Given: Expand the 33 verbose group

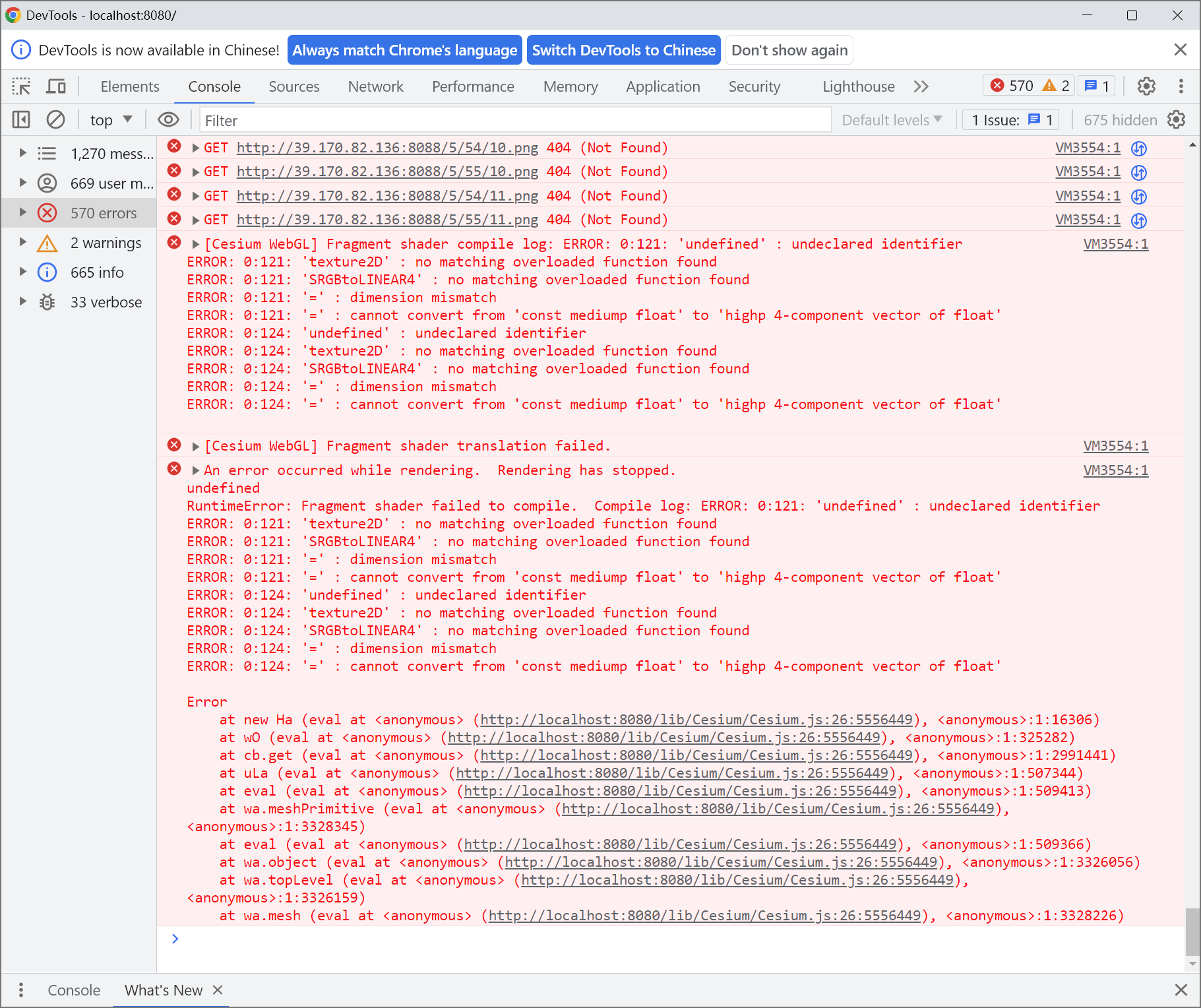Looking at the screenshot, I should pyautogui.click(x=22, y=301).
